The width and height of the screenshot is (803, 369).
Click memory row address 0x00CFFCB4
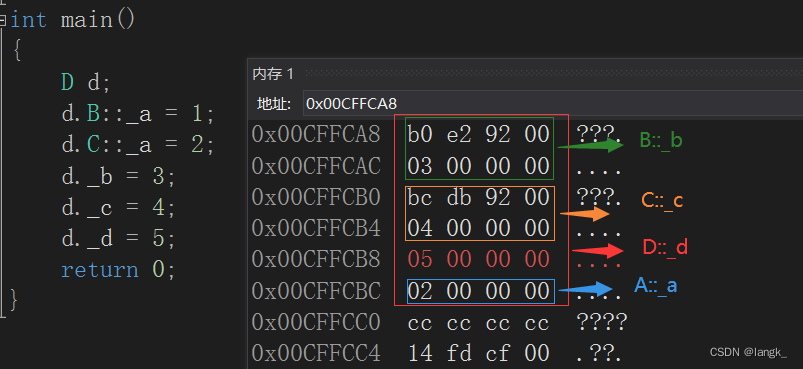315,228
